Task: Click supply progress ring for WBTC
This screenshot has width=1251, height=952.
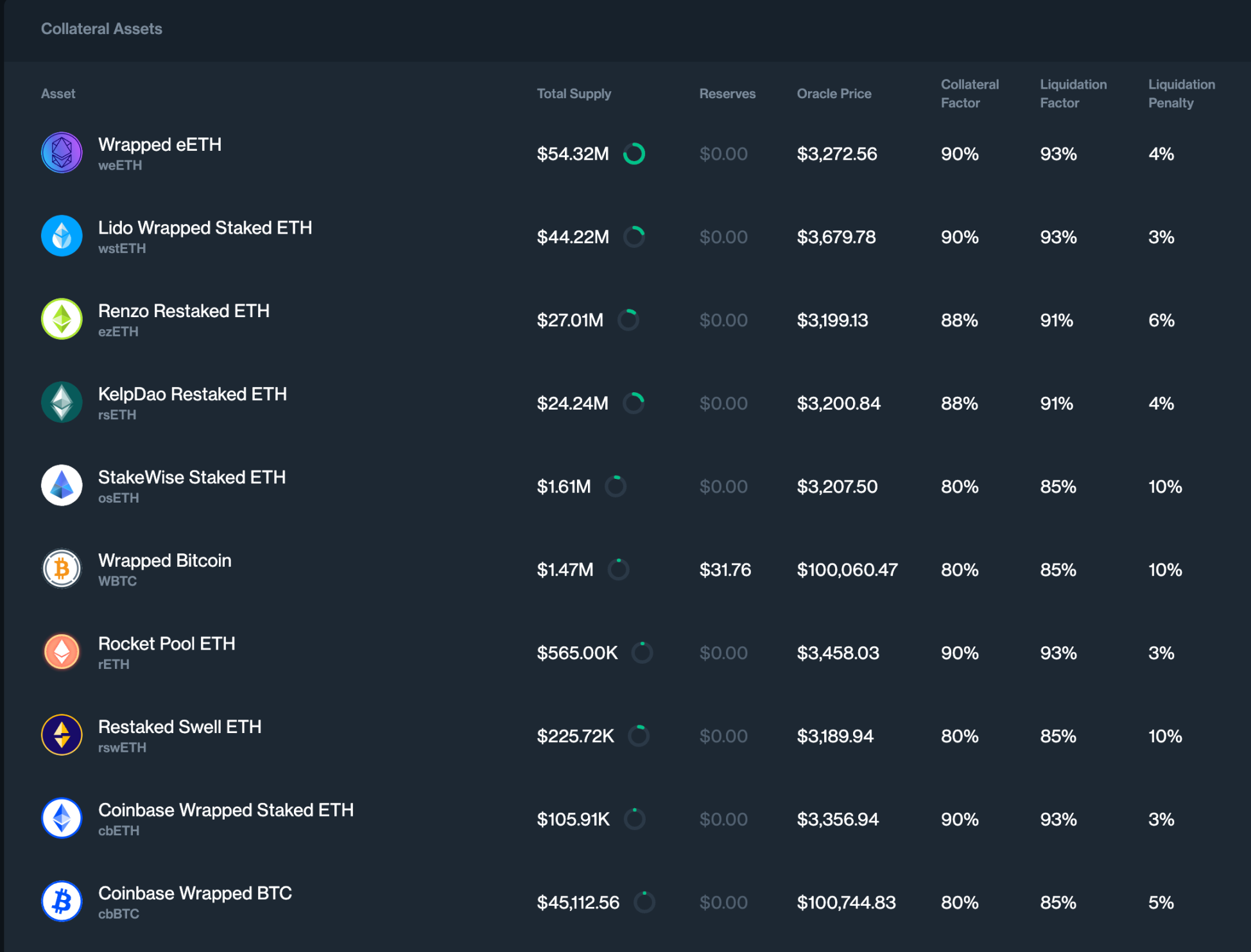Action: tap(619, 569)
